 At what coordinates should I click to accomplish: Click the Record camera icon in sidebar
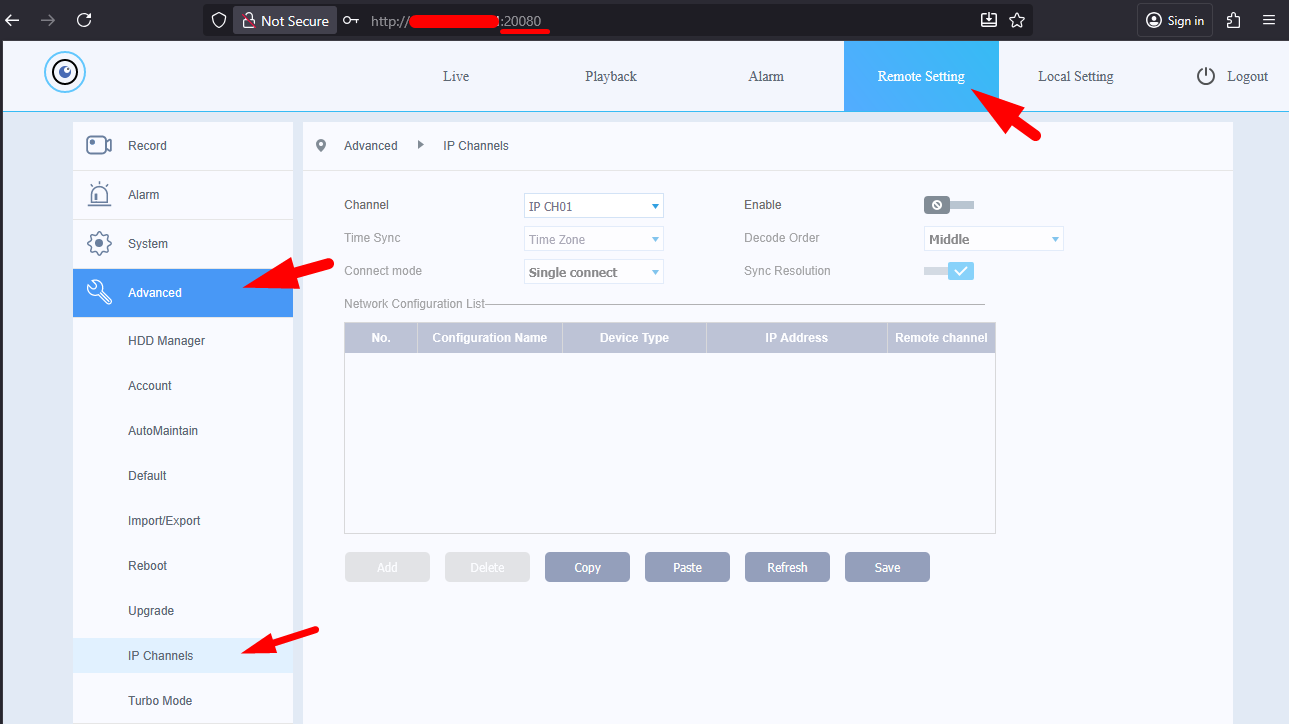[99, 145]
